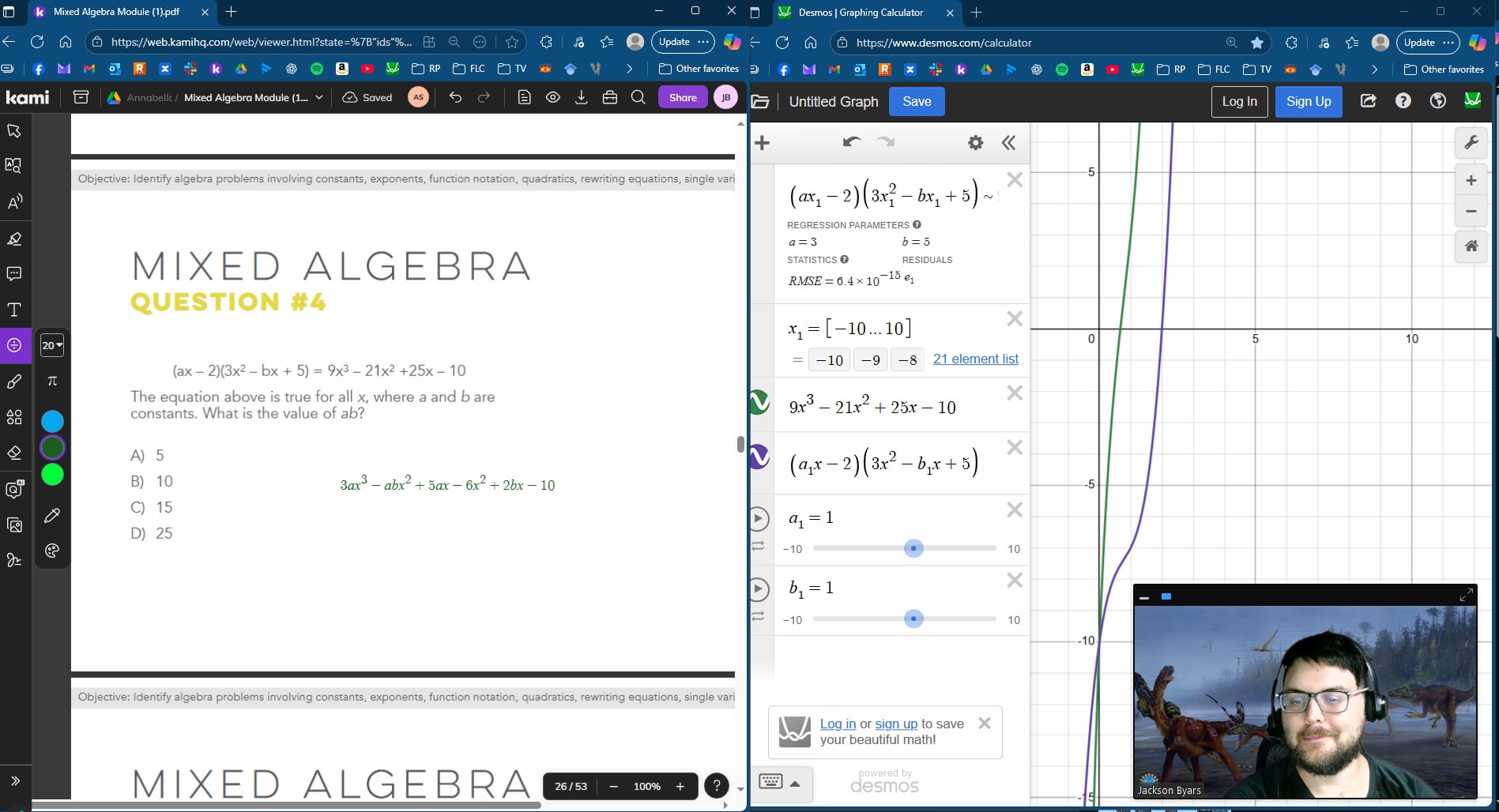Pick the Kami drawing pen tool

point(14,382)
